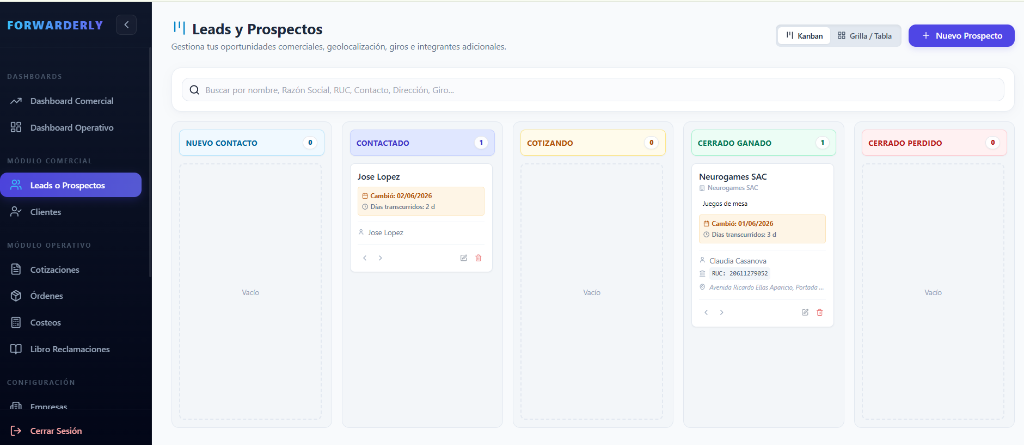
Task: Move Jose Lopez card to next stage
Action: [380, 258]
